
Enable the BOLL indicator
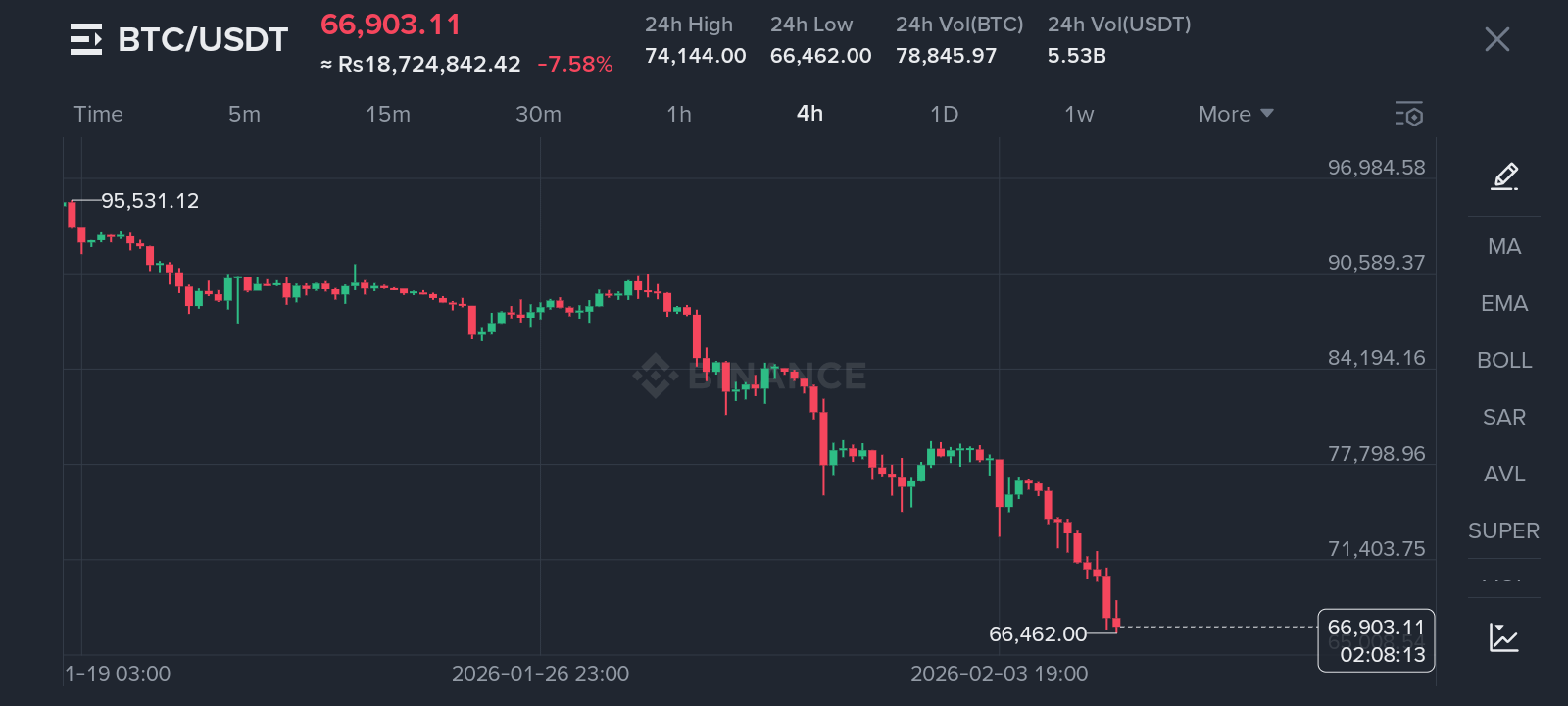(1504, 361)
